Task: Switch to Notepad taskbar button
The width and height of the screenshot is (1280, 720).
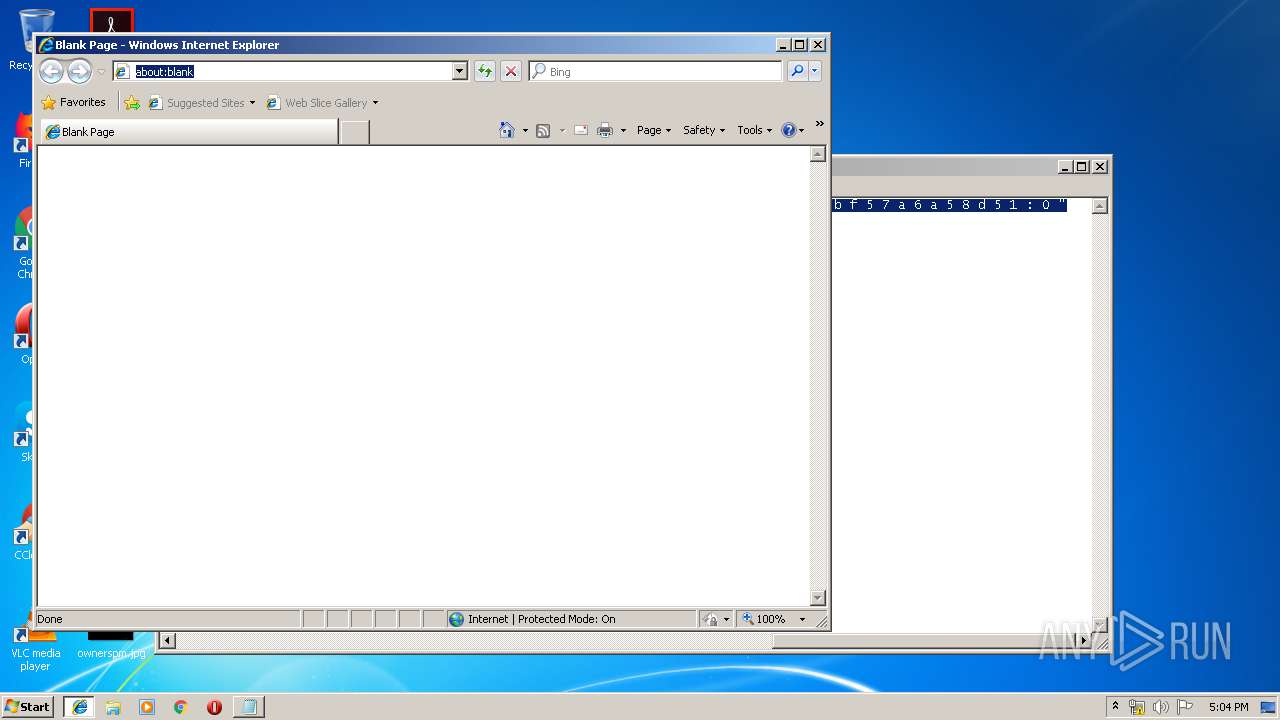Action: coord(249,707)
